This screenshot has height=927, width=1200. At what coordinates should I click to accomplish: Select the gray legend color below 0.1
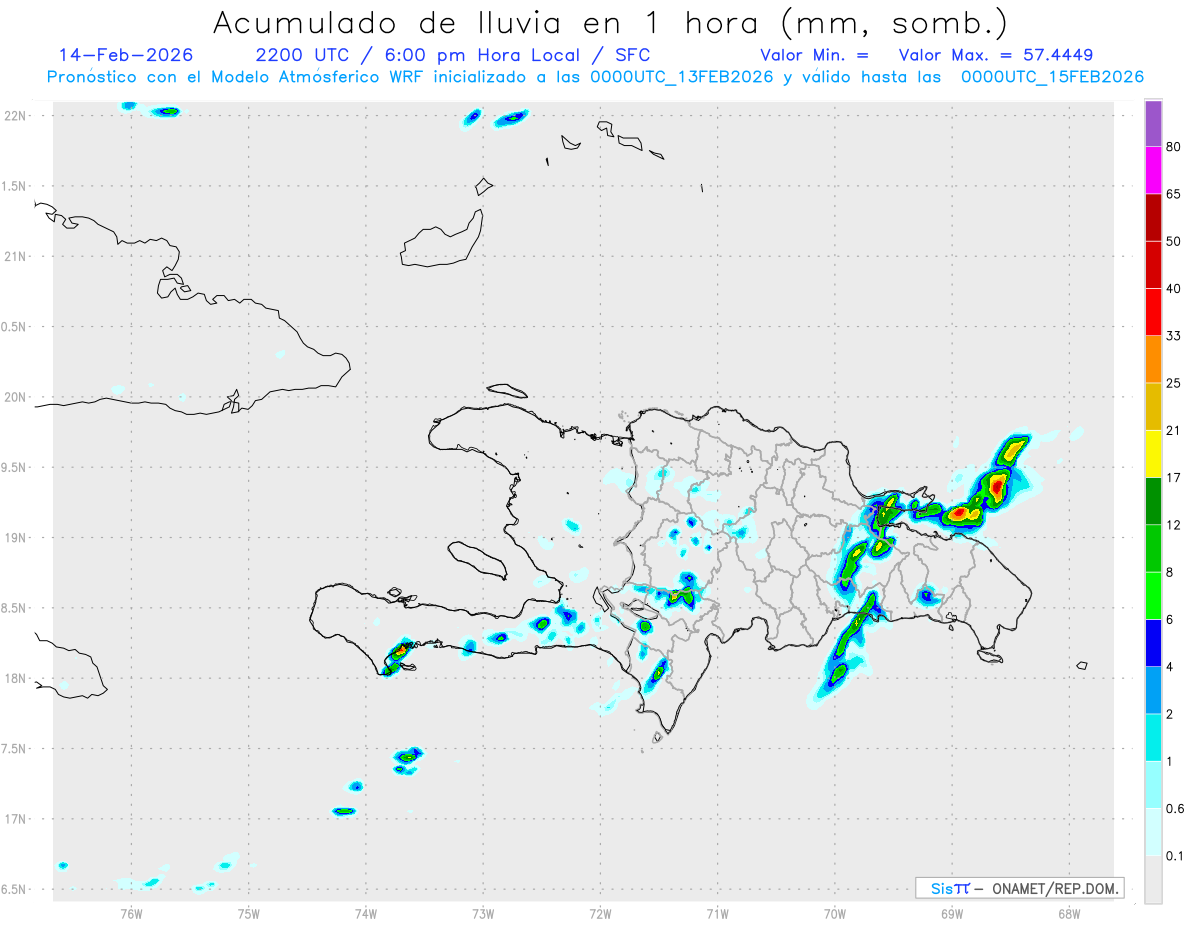1153,880
